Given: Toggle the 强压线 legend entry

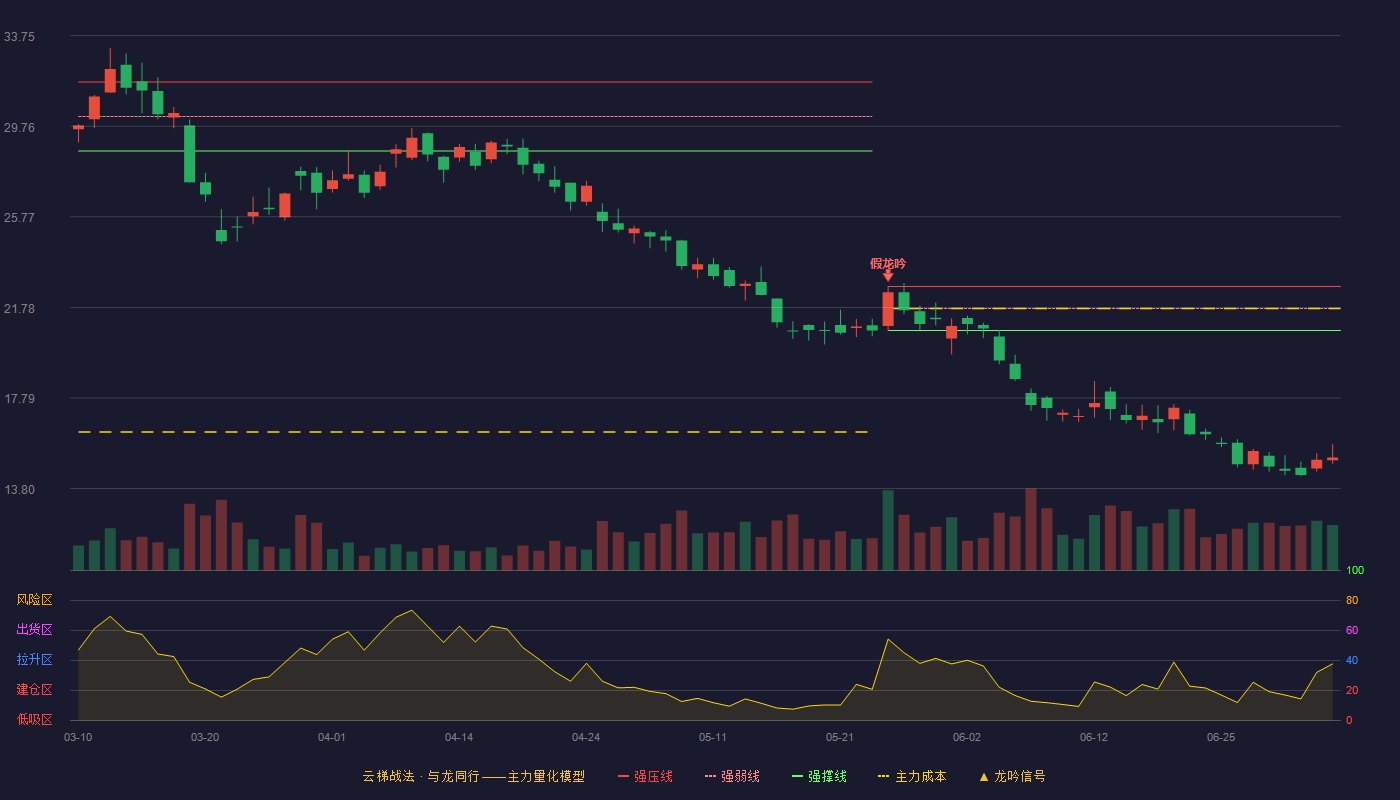Looking at the screenshot, I should click(645, 776).
